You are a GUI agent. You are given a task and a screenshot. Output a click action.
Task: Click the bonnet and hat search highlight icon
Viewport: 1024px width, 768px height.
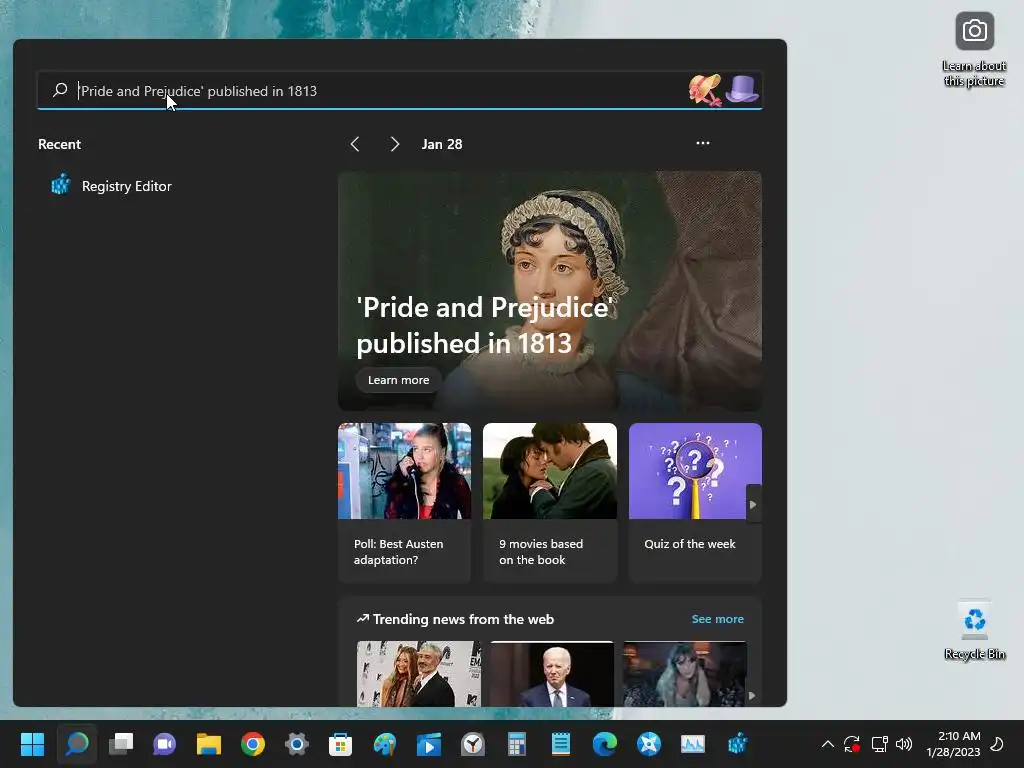coord(724,89)
